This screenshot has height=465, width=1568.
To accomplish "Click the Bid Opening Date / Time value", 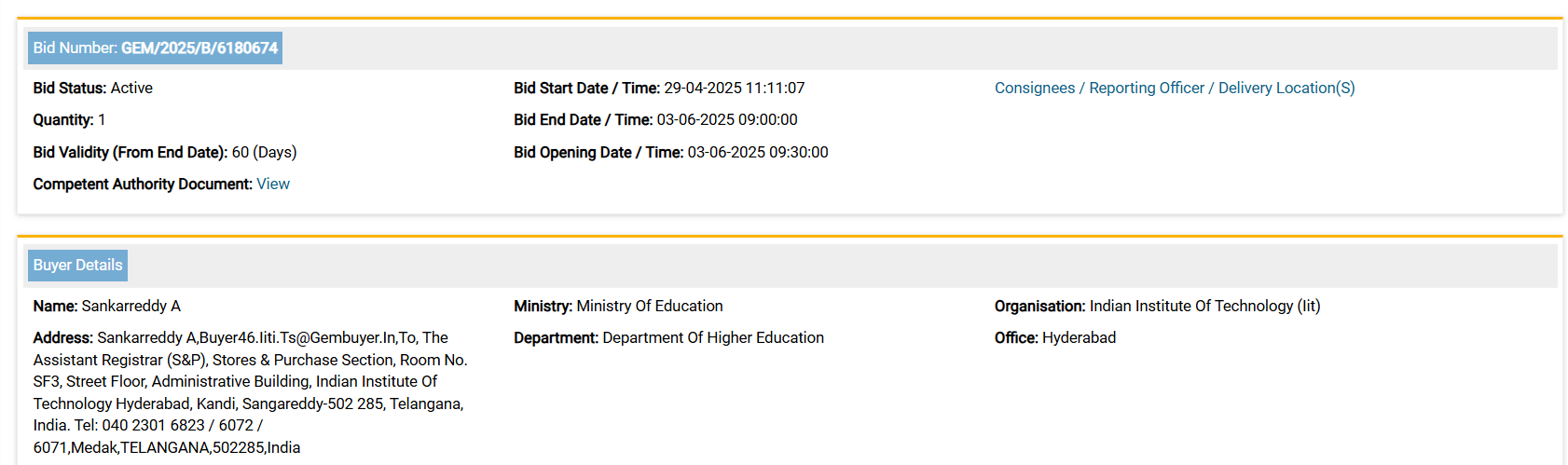I will tap(757, 153).
